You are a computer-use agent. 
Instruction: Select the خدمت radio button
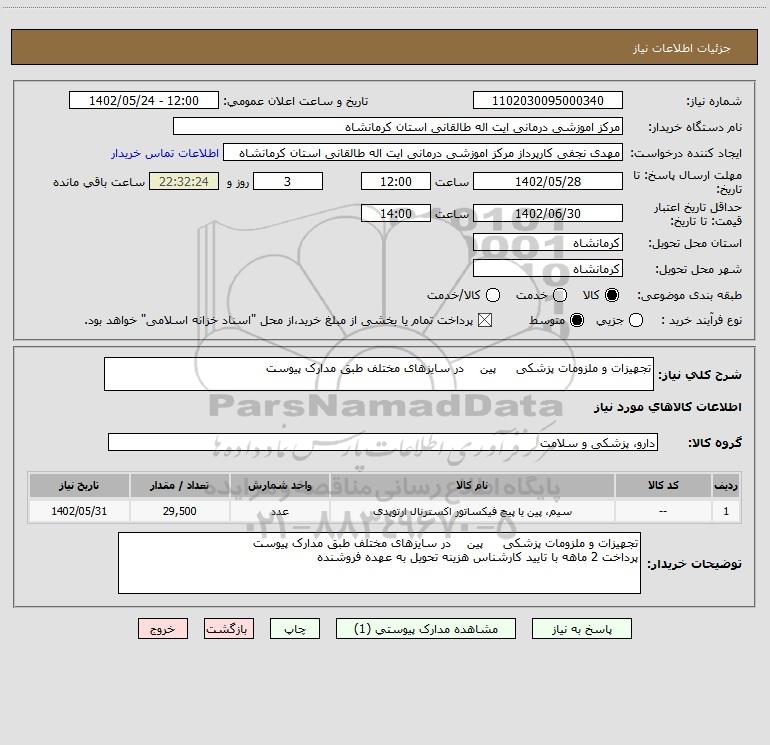point(560,295)
